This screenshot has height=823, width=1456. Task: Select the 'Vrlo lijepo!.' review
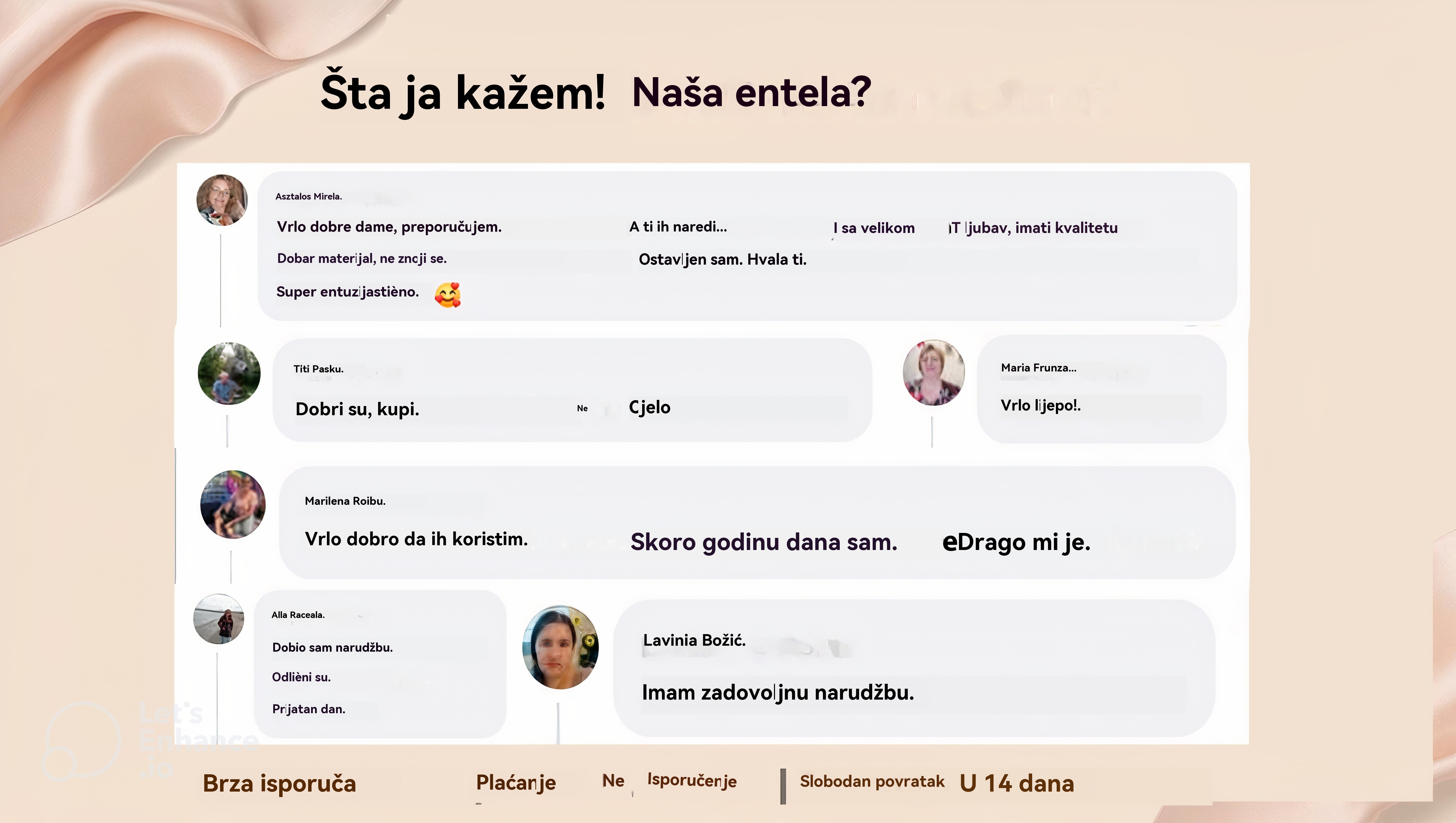(1041, 405)
